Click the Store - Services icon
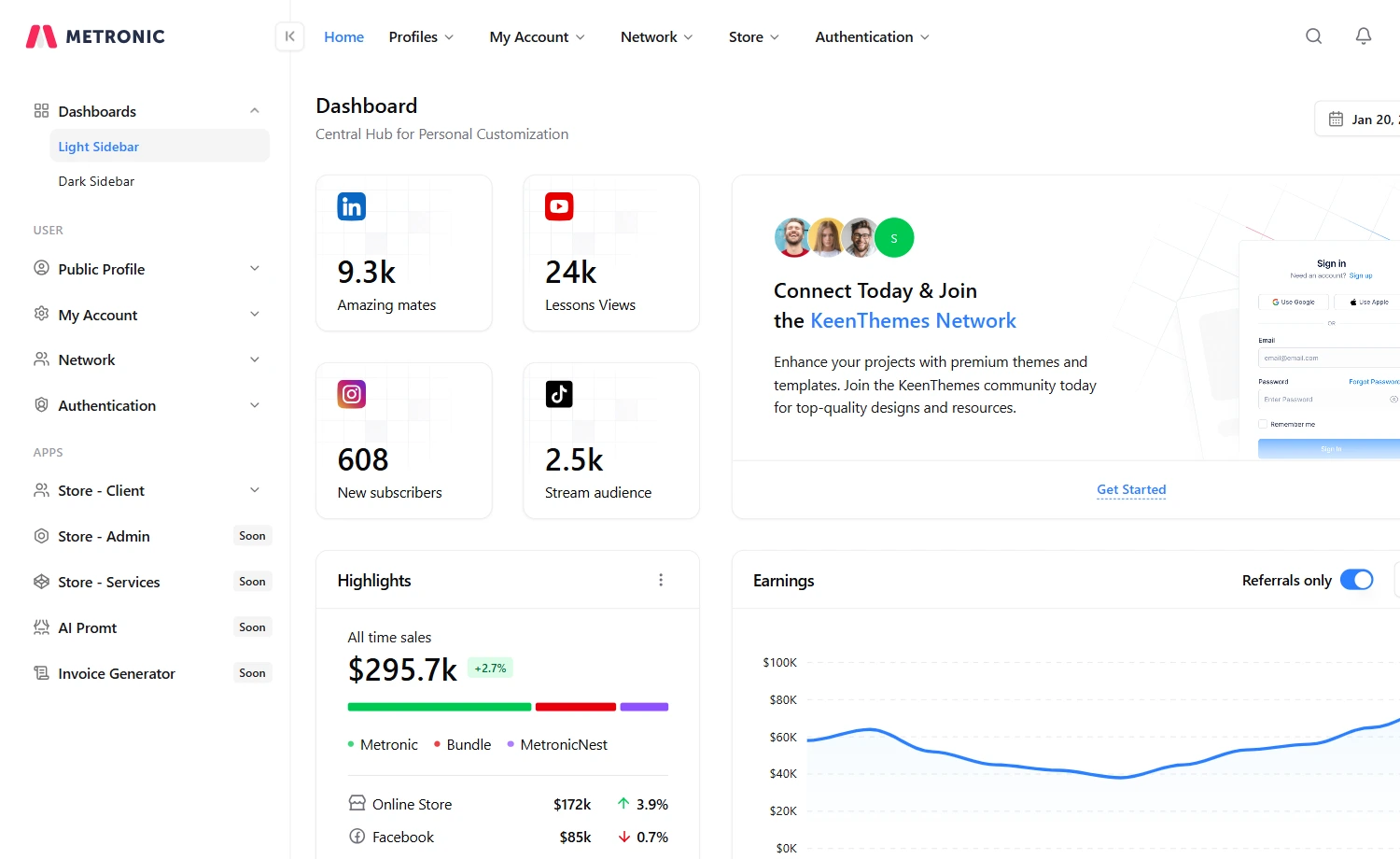 [41, 582]
